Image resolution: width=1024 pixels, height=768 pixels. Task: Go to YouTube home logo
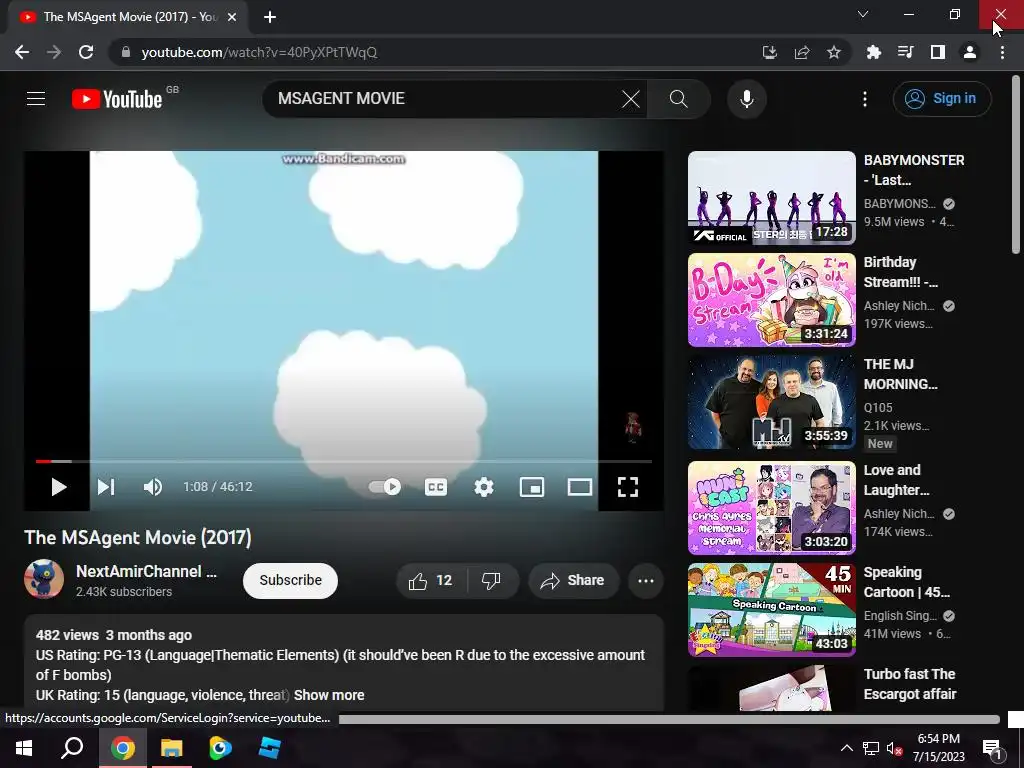[118, 99]
